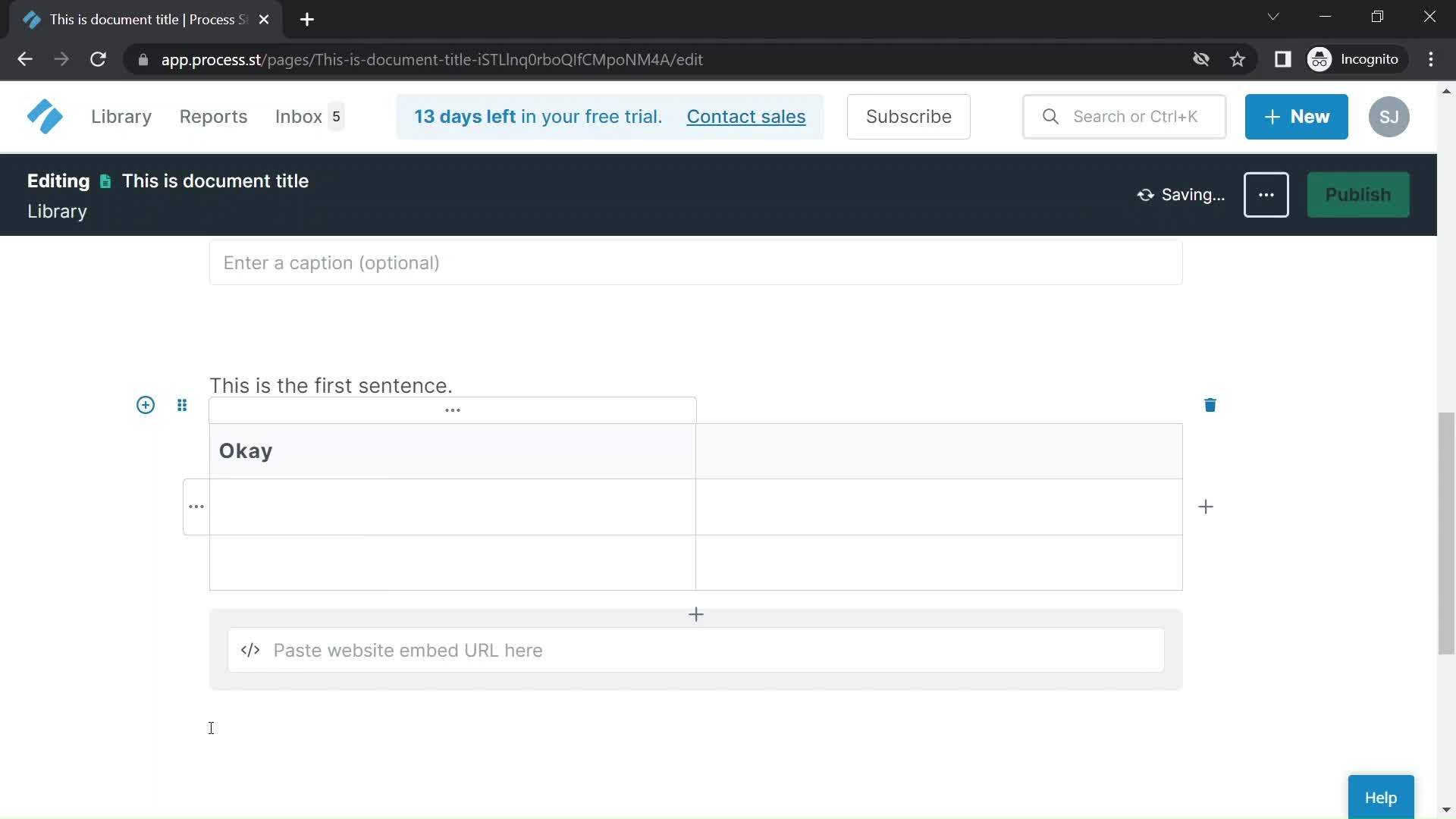Image resolution: width=1456 pixels, height=819 pixels.
Task: Click the drag handle for block reordering
Action: pyautogui.click(x=181, y=404)
